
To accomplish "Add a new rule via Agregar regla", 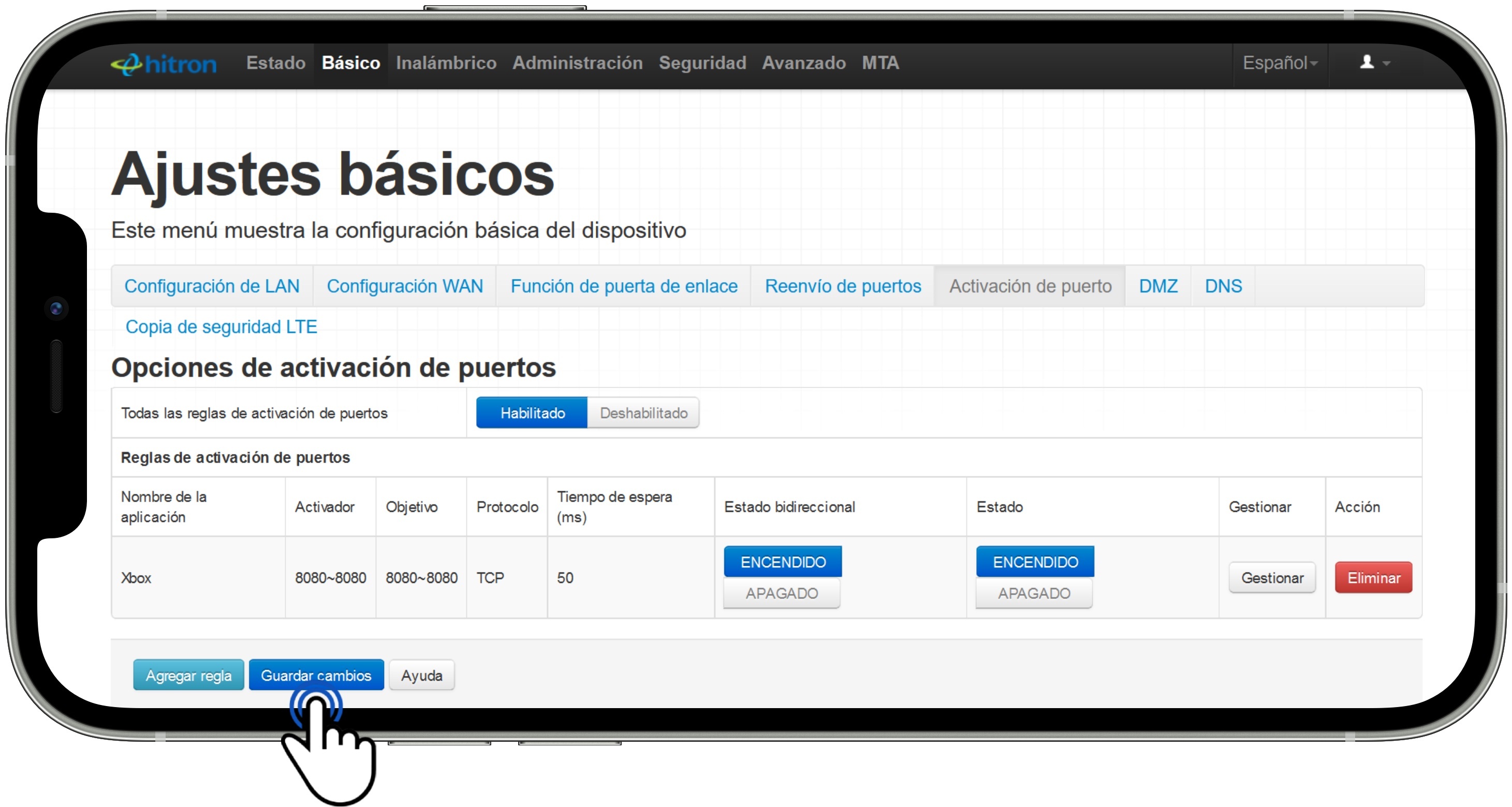I will point(188,675).
